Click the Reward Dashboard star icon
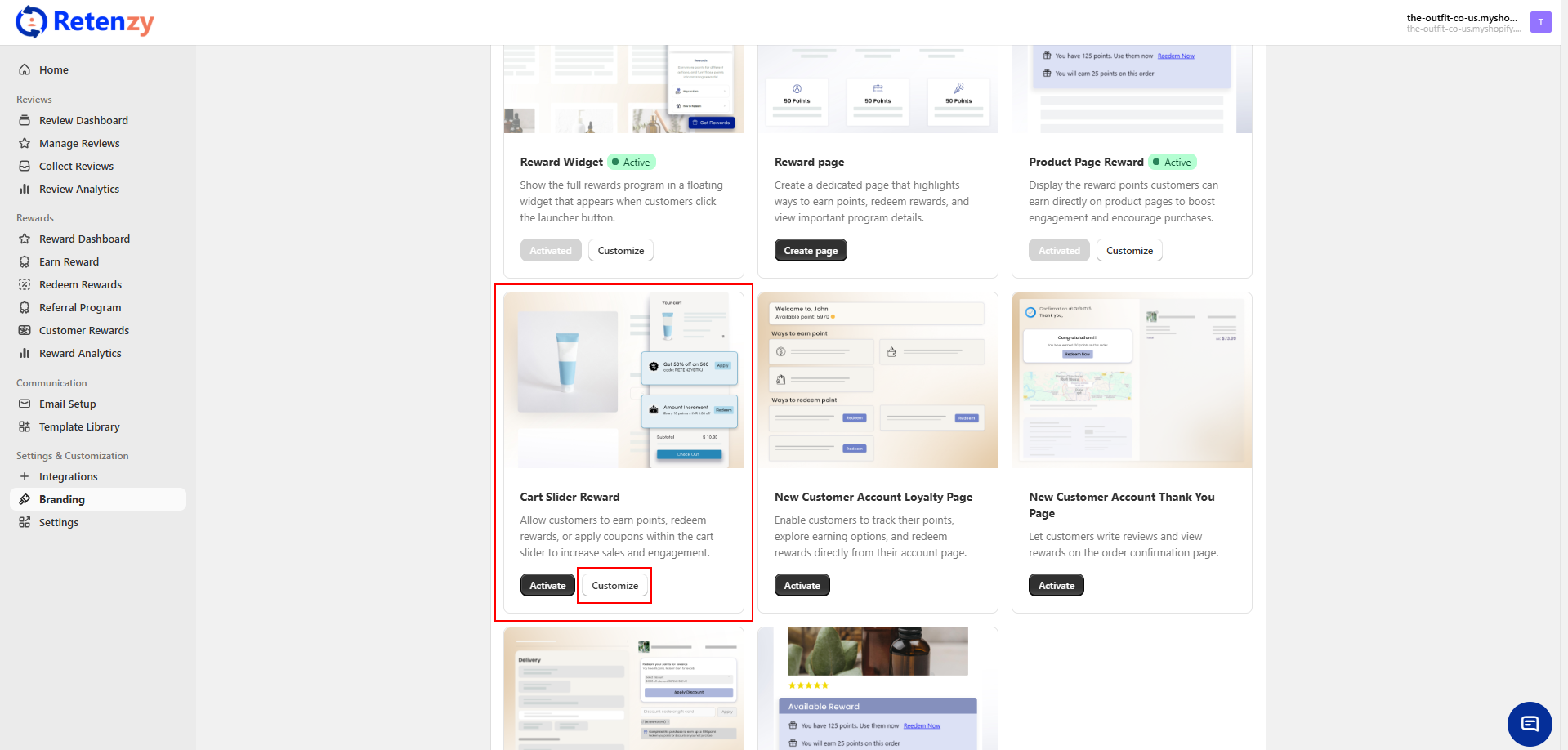 pos(25,239)
